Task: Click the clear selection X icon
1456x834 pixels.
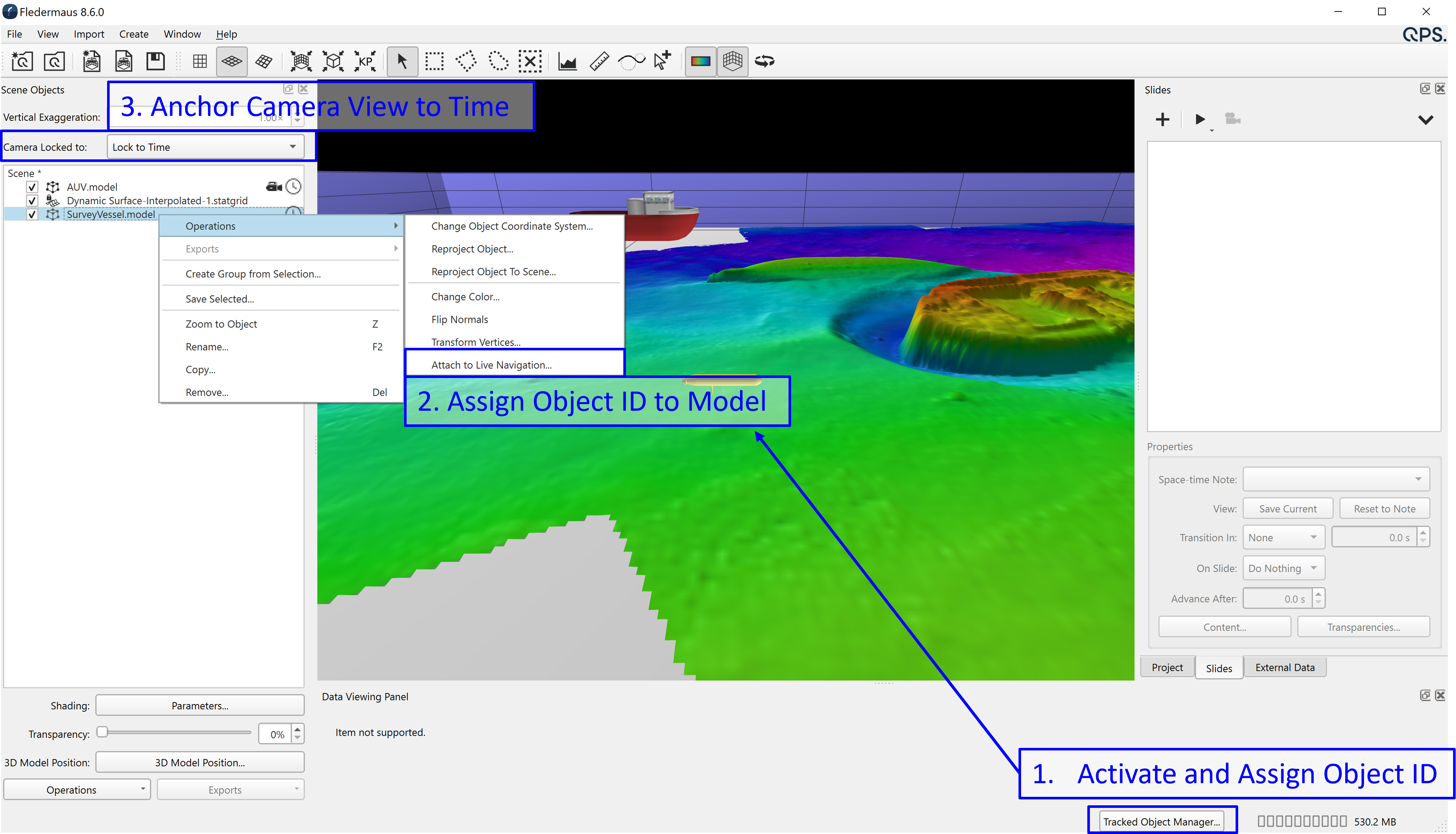Action: click(530, 61)
